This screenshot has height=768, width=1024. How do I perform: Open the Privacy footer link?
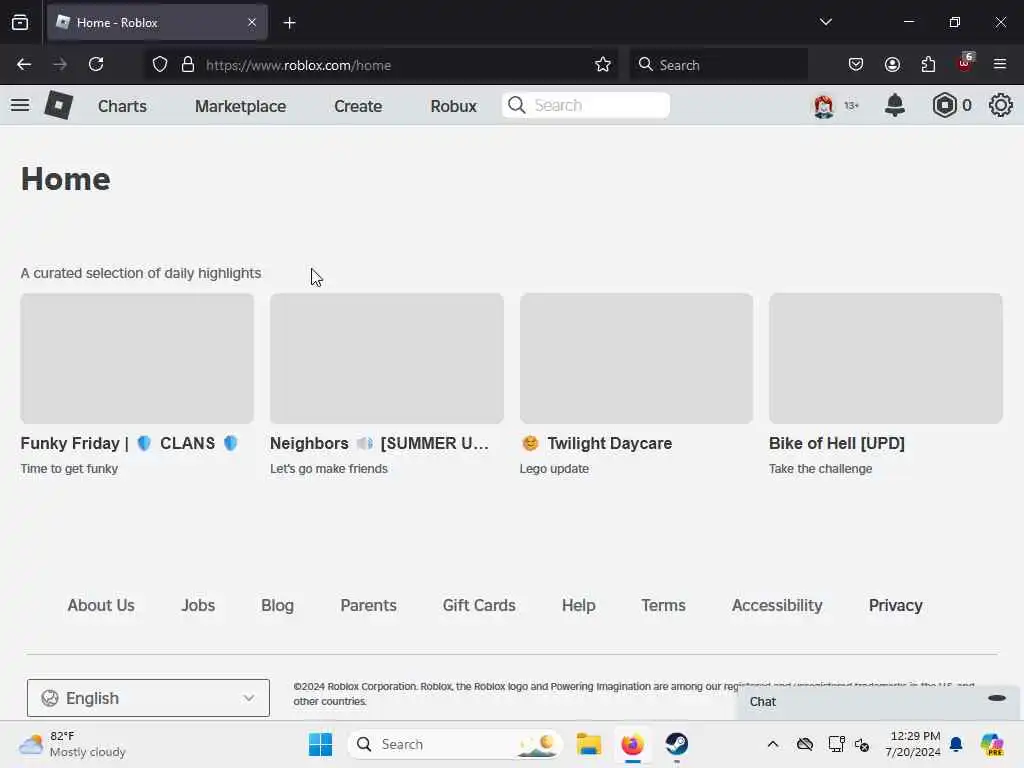(895, 605)
